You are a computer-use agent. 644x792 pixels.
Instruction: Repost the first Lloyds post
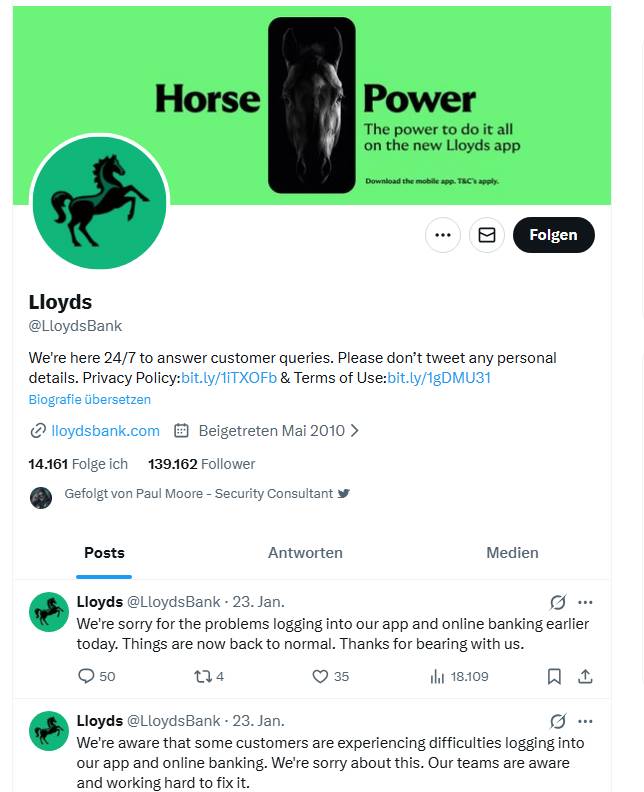[x=201, y=677]
